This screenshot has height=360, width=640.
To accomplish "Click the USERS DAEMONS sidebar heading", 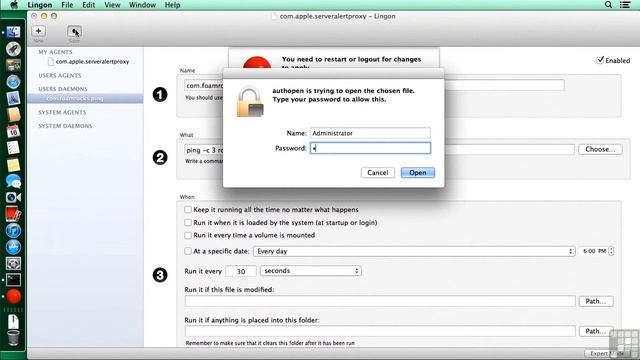I will click(x=63, y=89).
